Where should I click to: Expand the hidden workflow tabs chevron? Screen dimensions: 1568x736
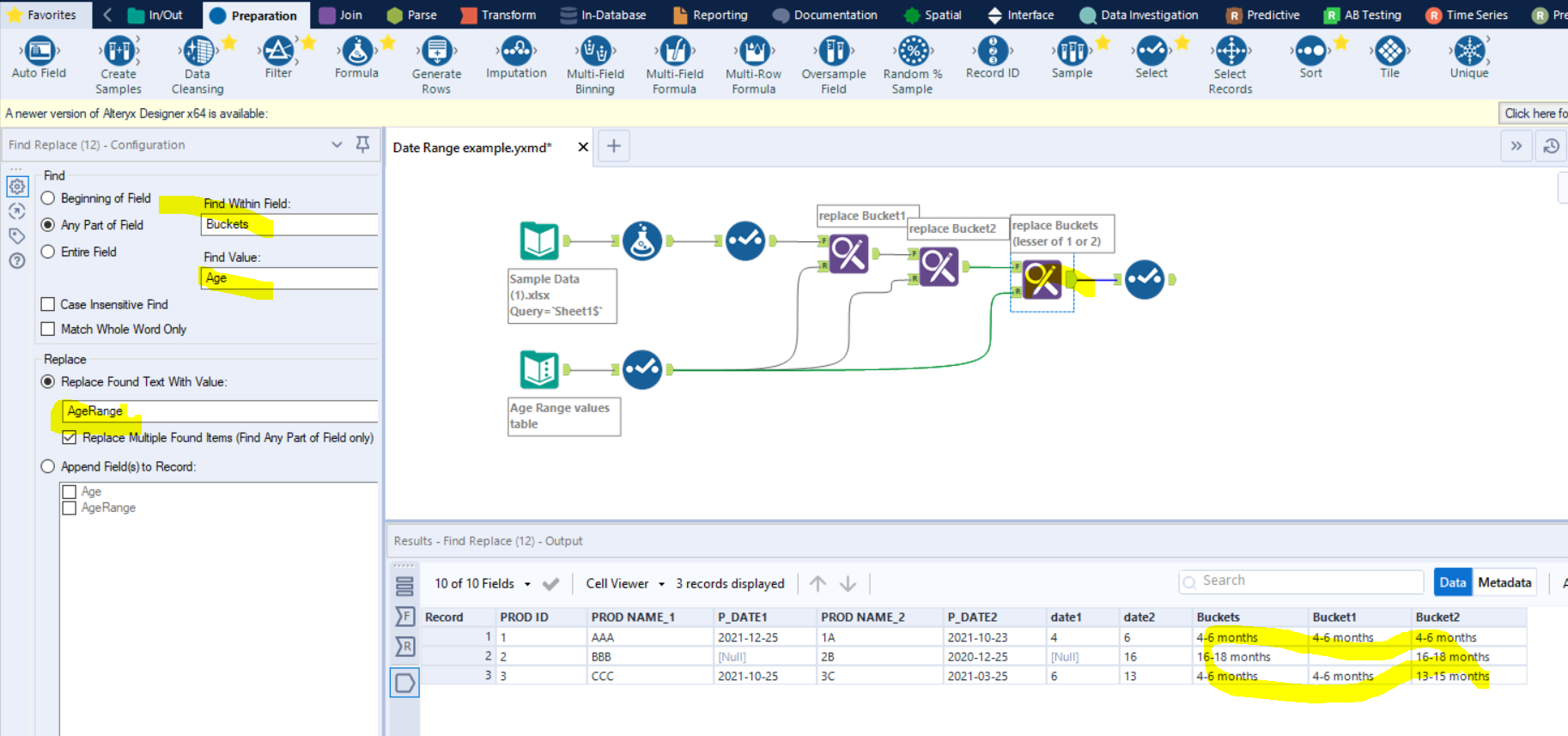coord(1516,146)
